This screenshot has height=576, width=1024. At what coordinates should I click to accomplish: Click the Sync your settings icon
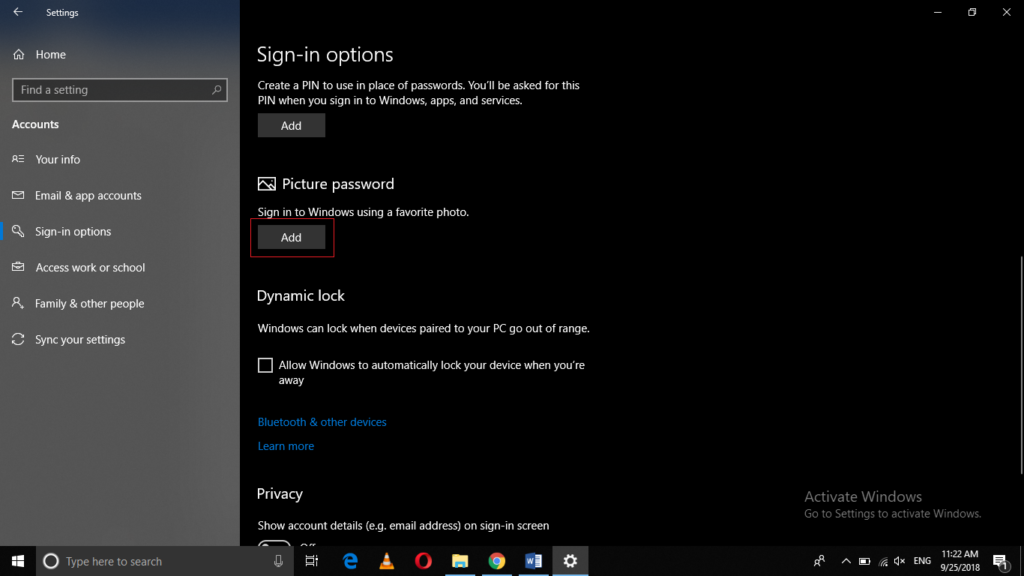(x=17, y=339)
